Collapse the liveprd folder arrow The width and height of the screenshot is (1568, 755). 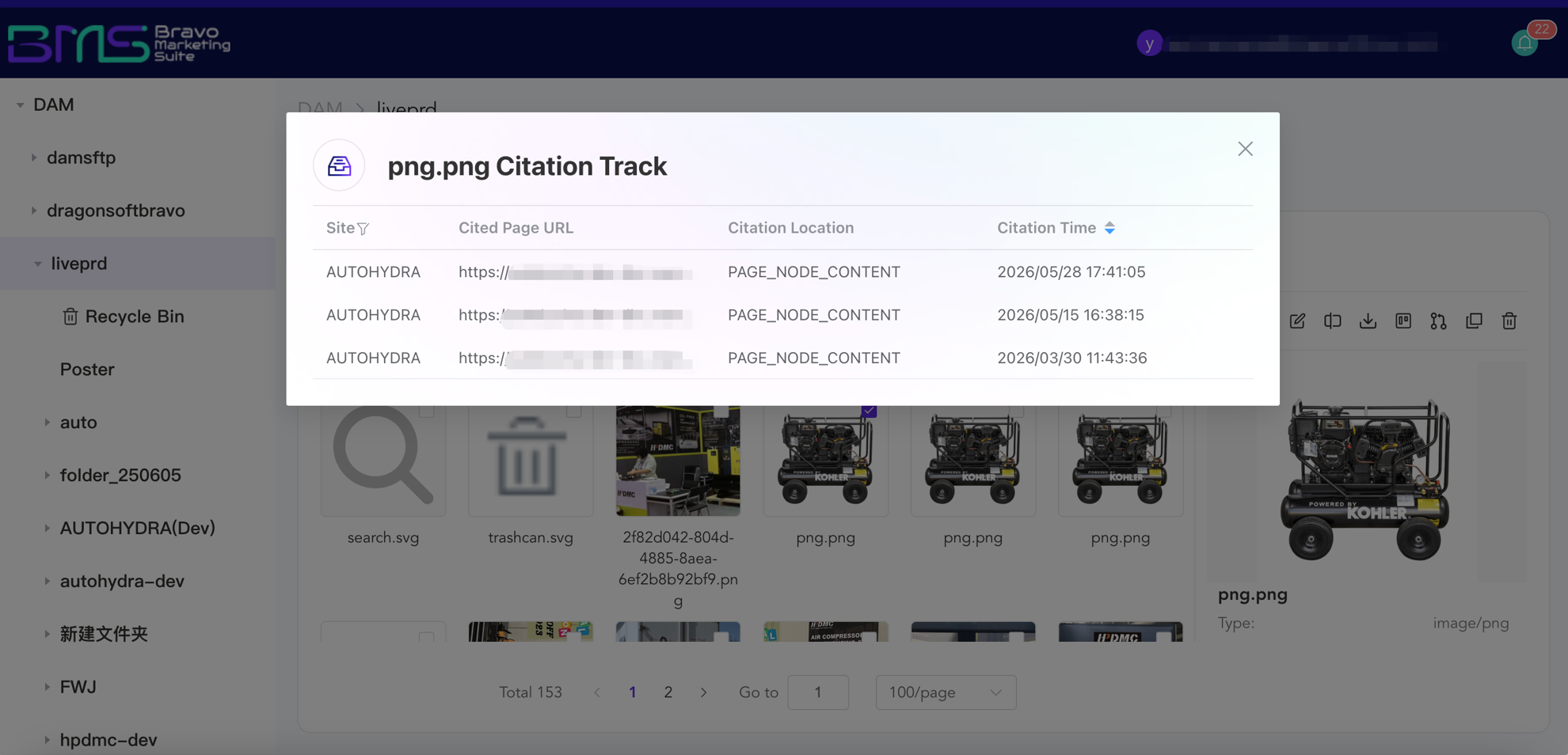point(37,264)
